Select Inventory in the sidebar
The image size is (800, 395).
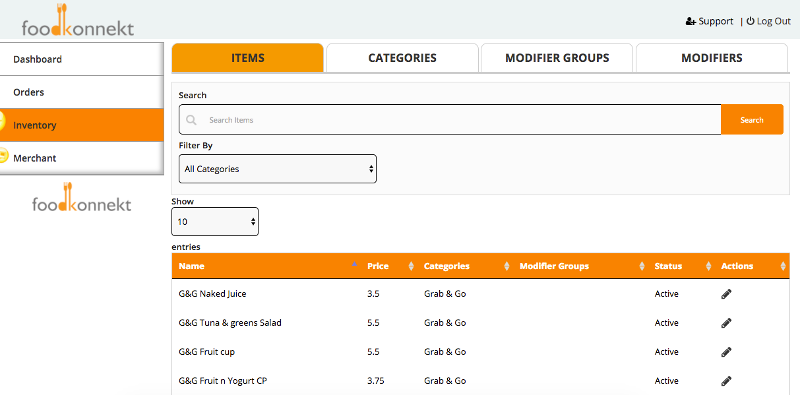(x=82, y=125)
